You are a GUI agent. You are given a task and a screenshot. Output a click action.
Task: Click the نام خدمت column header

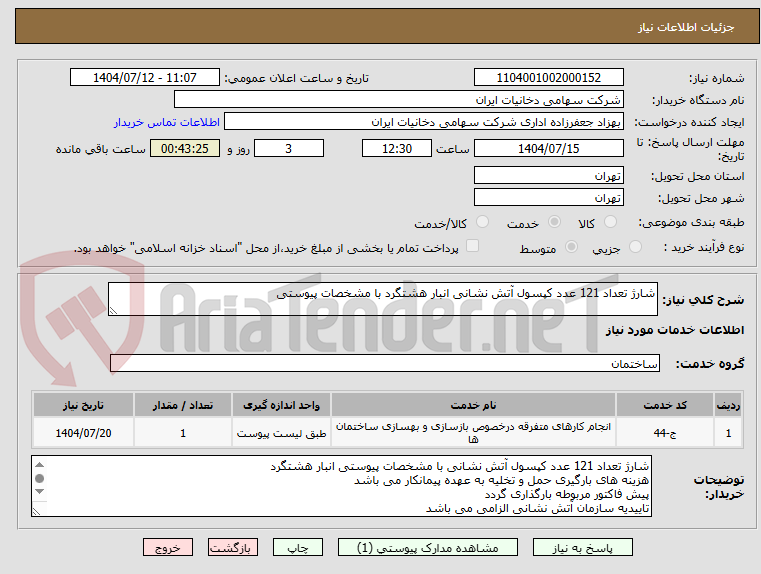pyautogui.click(x=473, y=405)
